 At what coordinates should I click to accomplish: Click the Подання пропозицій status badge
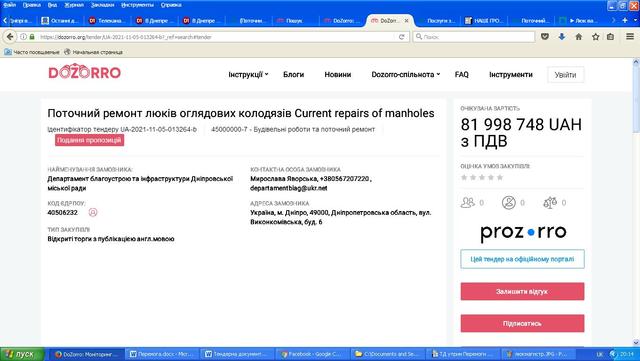[x=89, y=140]
